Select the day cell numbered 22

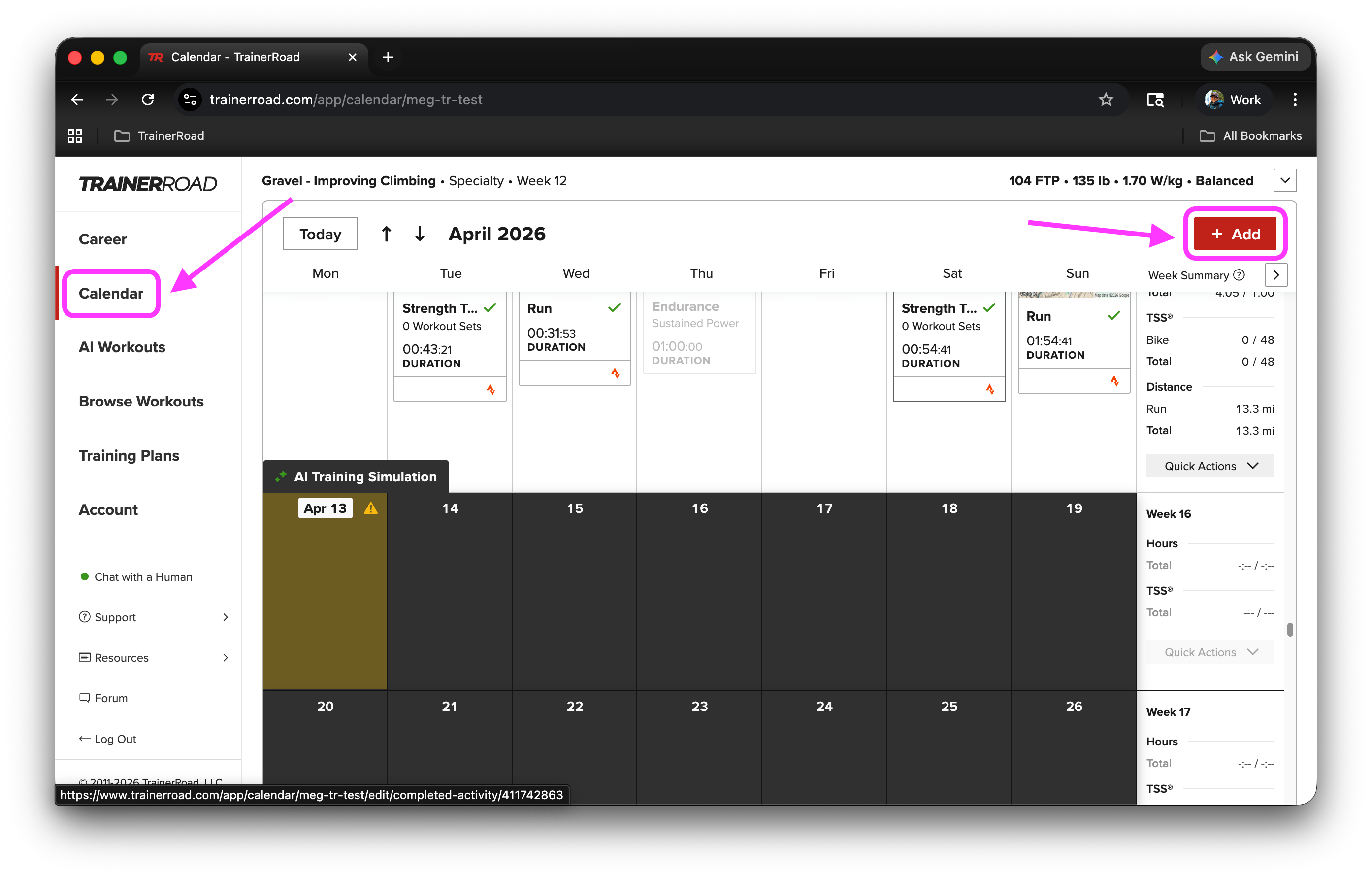[x=575, y=747]
